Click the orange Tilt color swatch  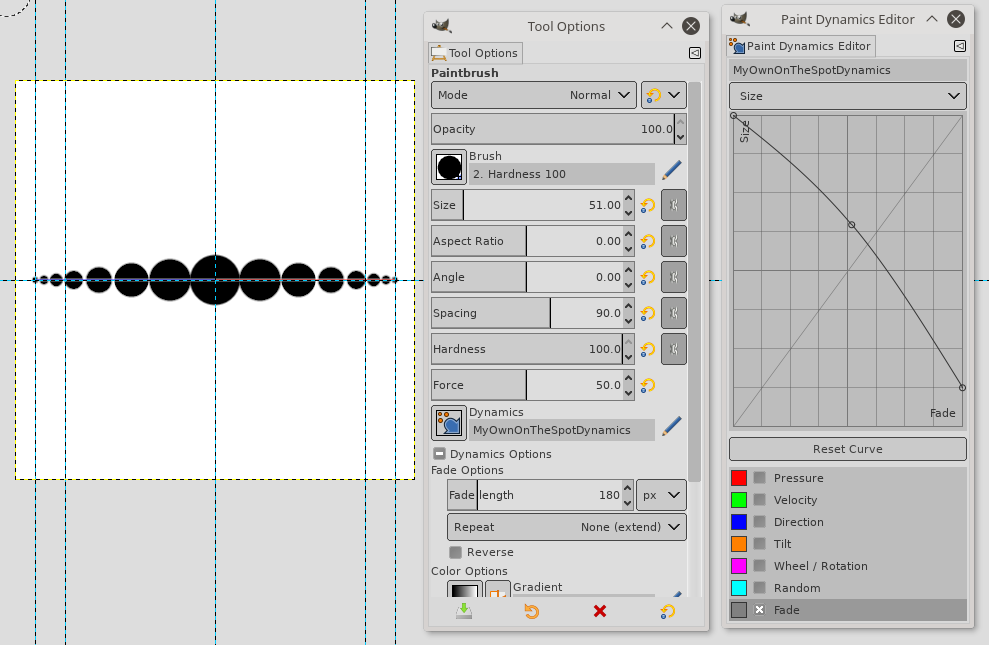coord(739,543)
